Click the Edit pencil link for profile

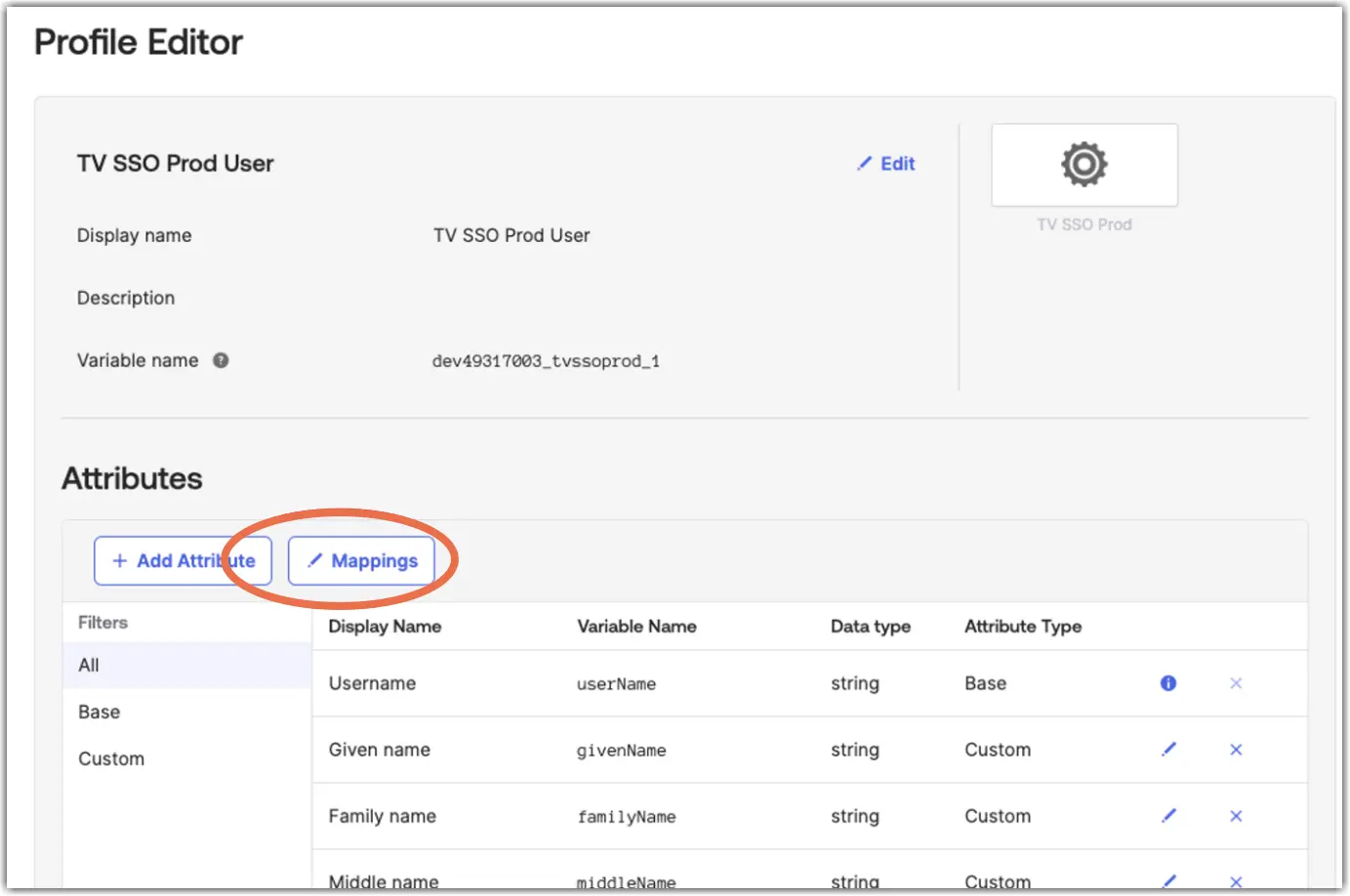pos(886,164)
